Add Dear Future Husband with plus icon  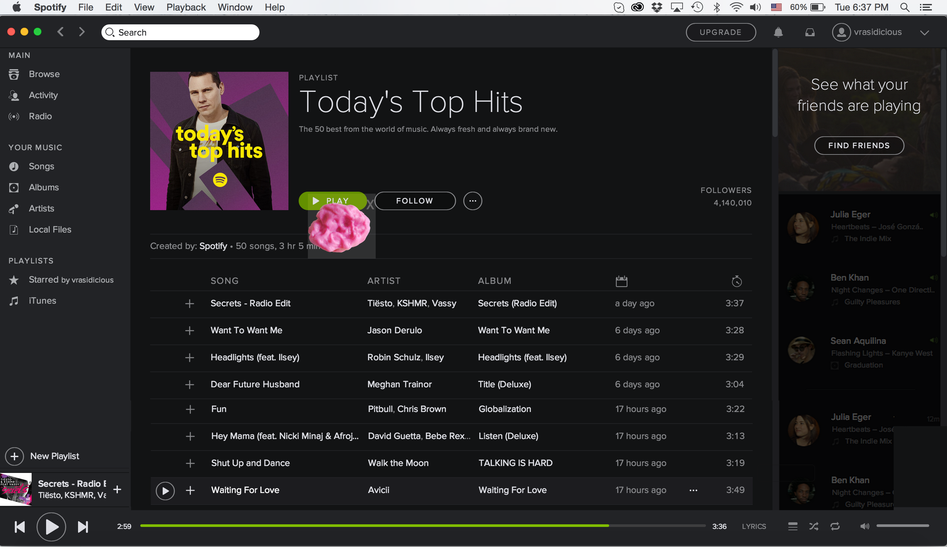coord(190,384)
